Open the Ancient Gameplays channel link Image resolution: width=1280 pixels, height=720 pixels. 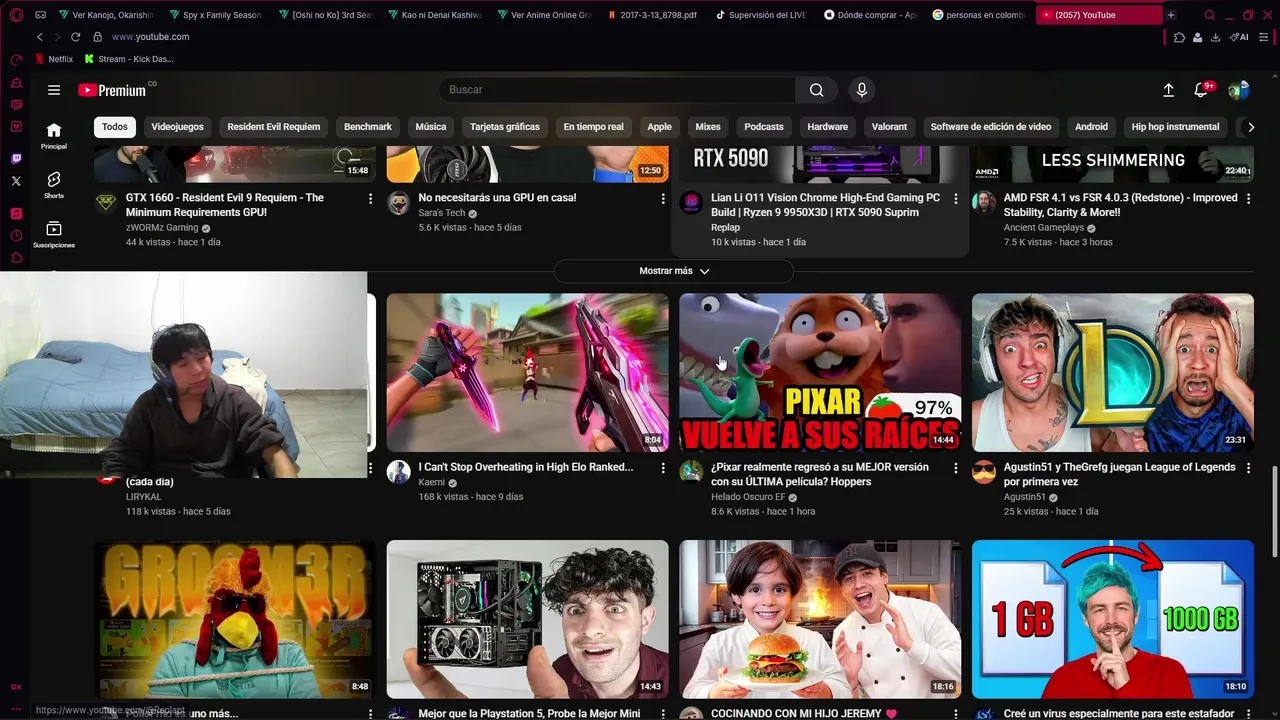click(x=1044, y=228)
